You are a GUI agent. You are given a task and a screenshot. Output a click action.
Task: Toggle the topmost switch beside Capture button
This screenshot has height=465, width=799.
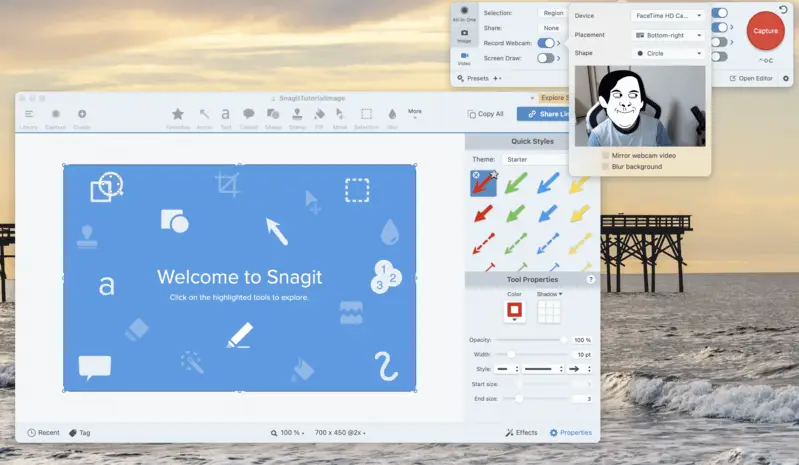(720, 13)
